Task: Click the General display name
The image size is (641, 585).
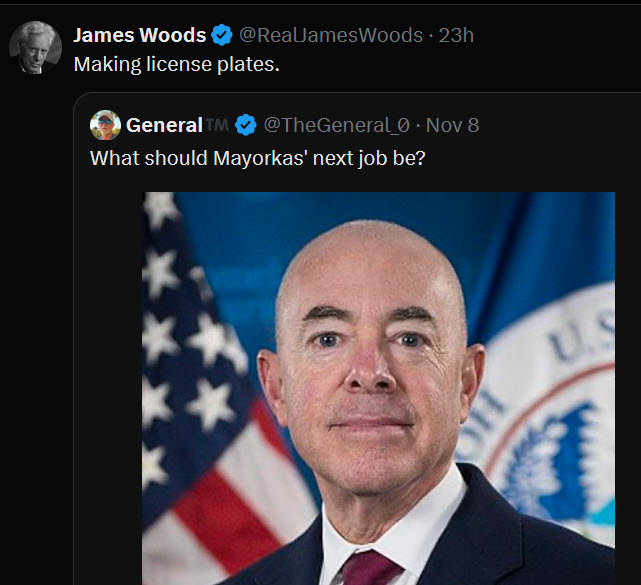Action: pos(164,125)
